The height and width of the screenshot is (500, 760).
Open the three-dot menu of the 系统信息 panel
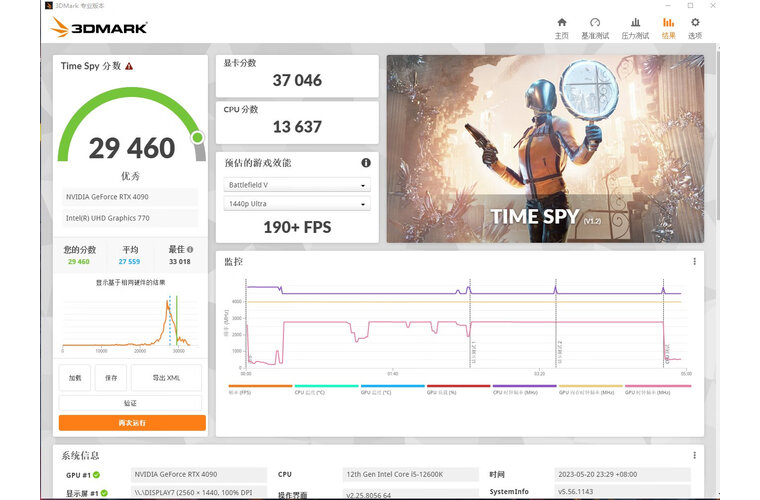[x=694, y=455]
